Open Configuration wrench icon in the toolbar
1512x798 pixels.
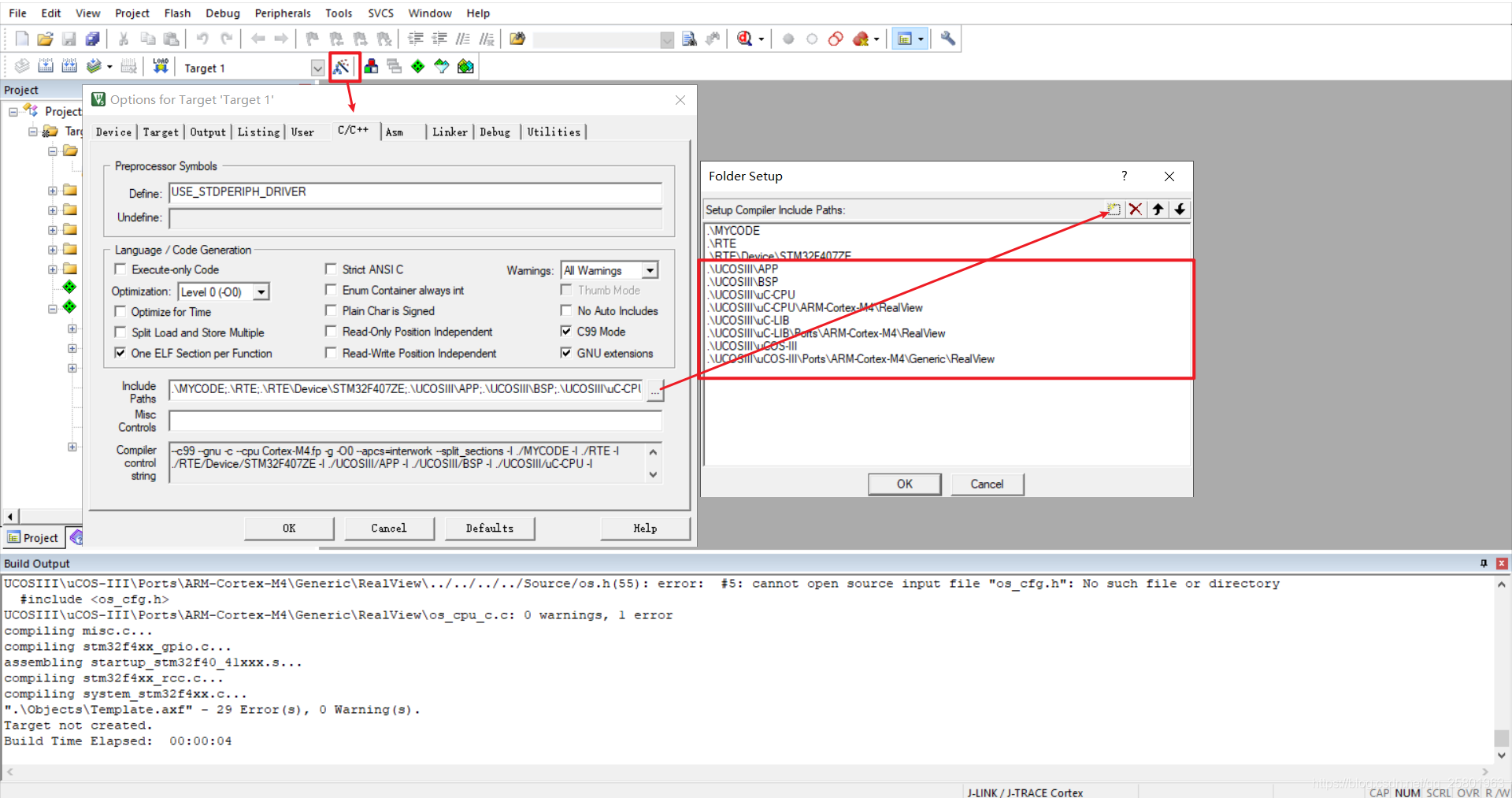(x=948, y=39)
